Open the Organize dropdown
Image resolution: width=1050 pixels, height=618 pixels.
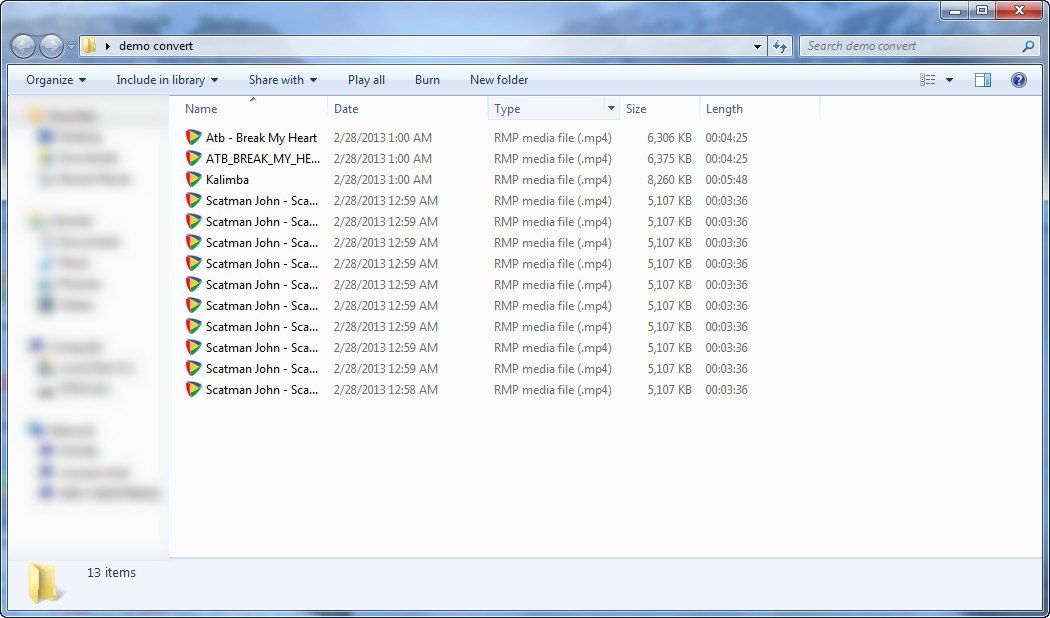click(53, 80)
